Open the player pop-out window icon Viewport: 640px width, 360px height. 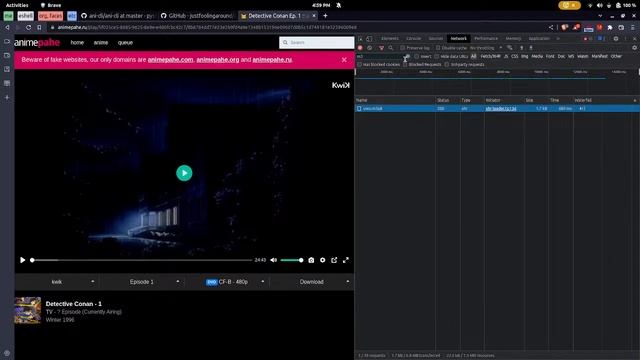click(334, 260)
